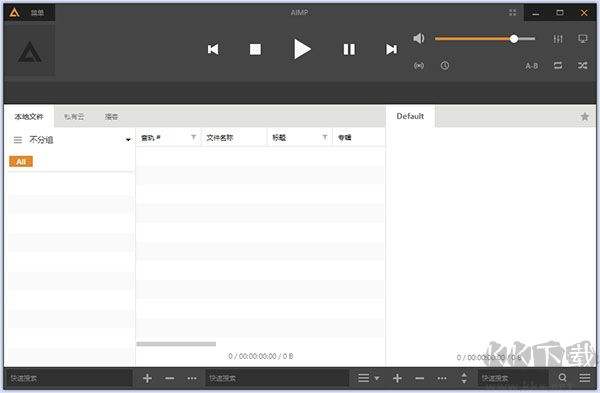Open filter funnel in 标题 column

325,137
